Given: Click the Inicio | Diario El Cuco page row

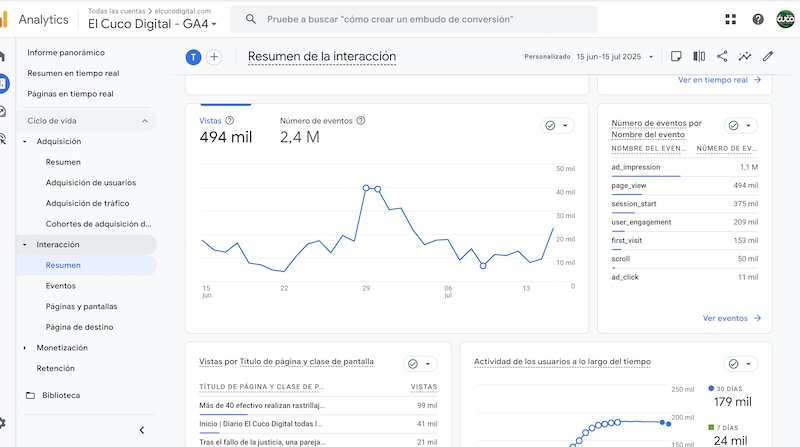Looking at the screenshot, I should click(x=318, y=424).
